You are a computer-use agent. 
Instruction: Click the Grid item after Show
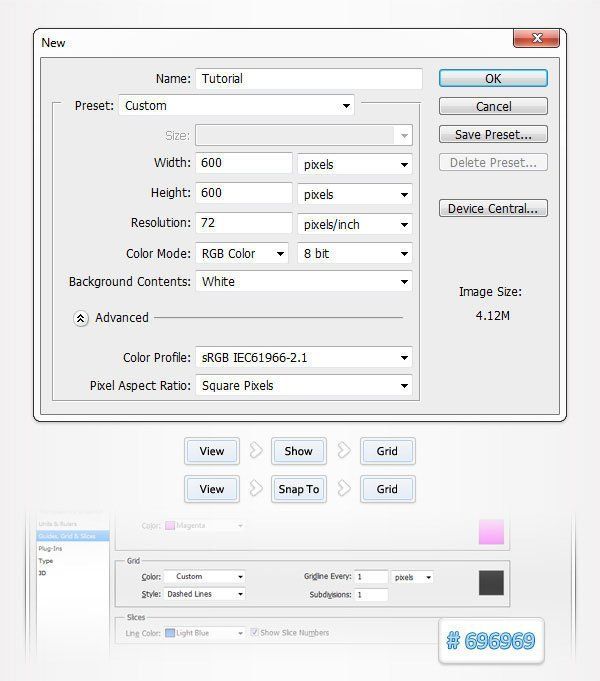[387, 451]
